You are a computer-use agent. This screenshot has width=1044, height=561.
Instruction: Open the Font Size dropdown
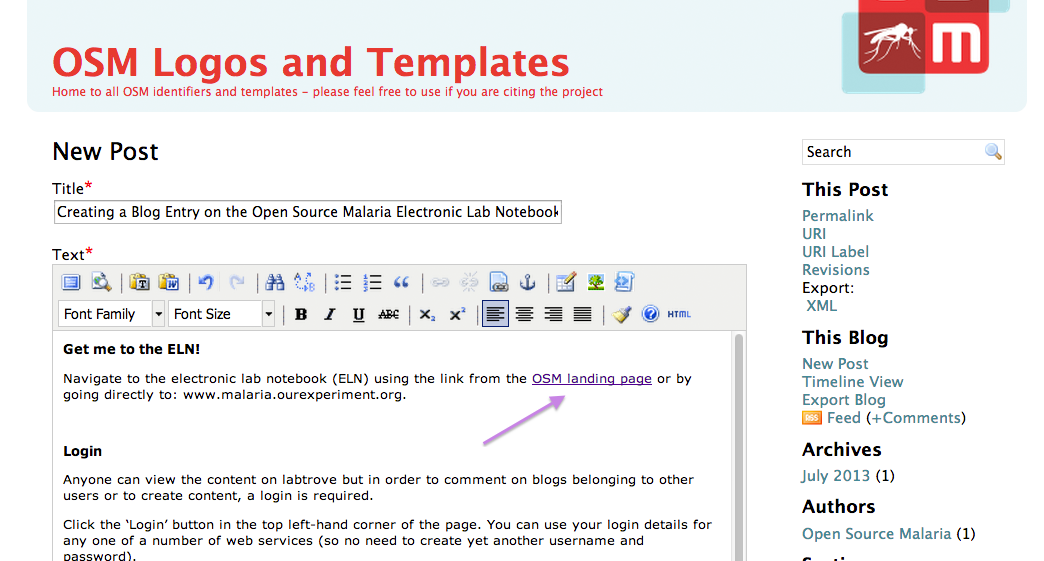[x=222, y=314]
